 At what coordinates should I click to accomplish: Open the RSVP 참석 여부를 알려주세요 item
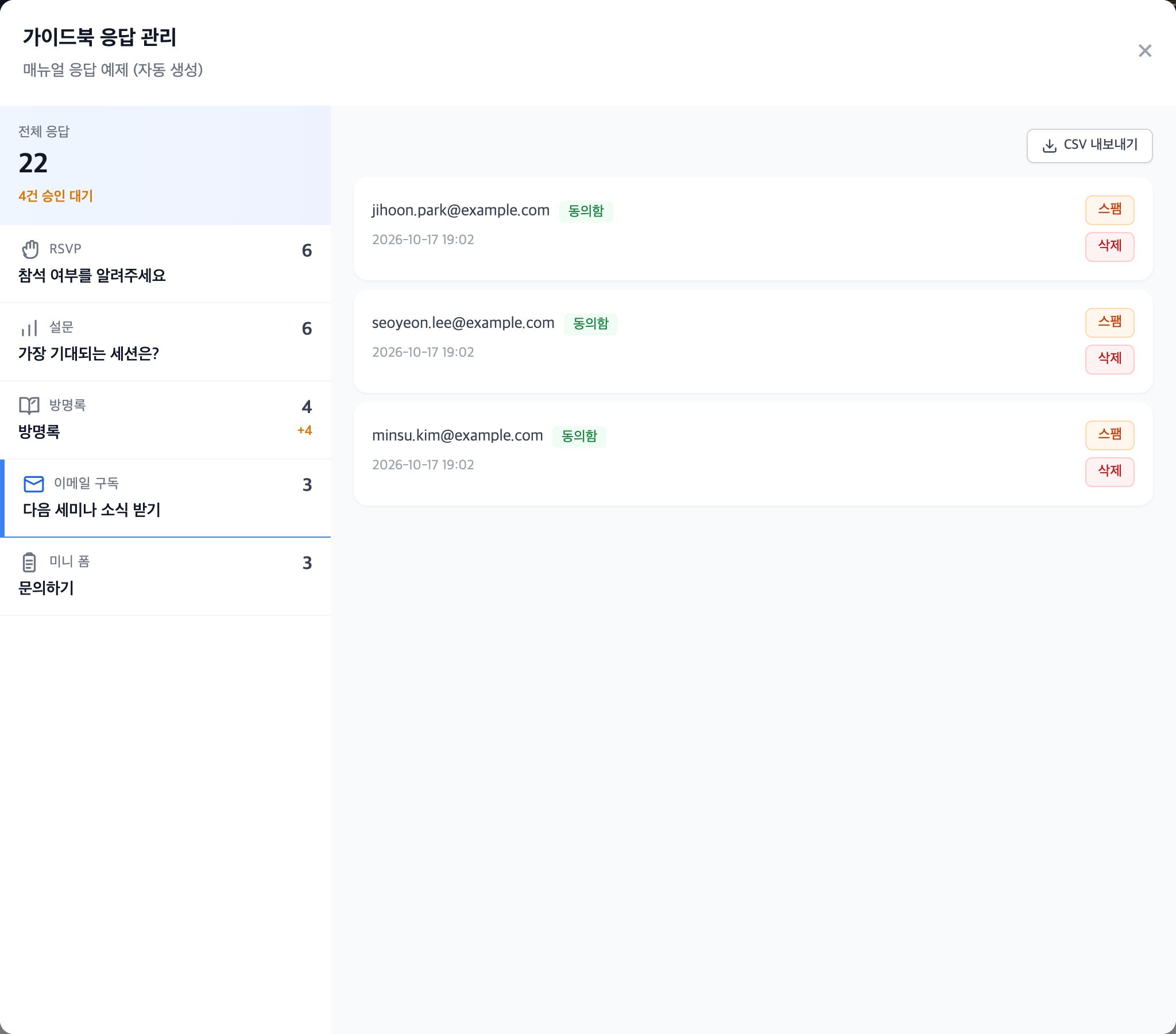coord(165,264)
